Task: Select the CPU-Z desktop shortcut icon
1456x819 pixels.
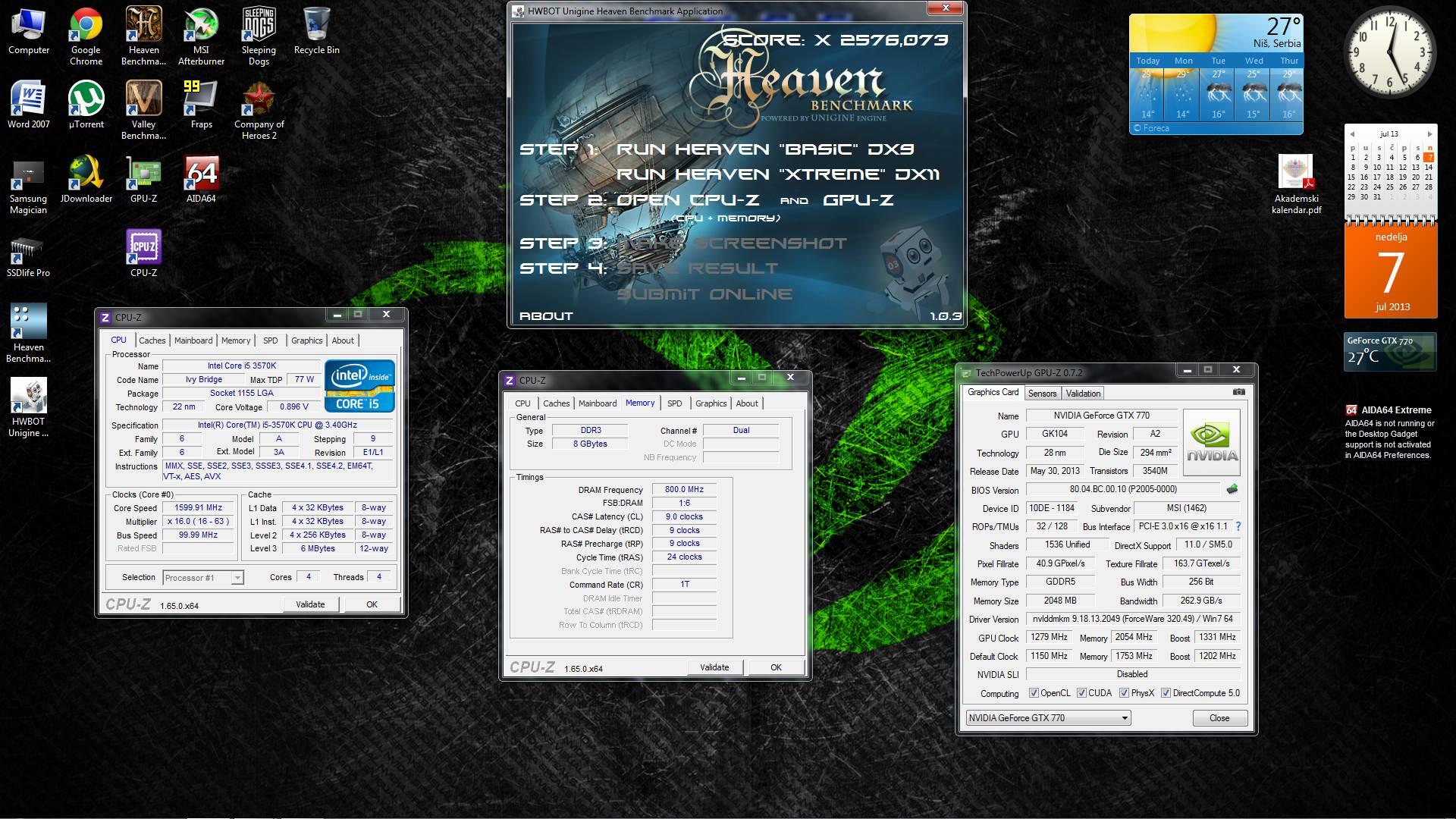Action: coord(143,254)
